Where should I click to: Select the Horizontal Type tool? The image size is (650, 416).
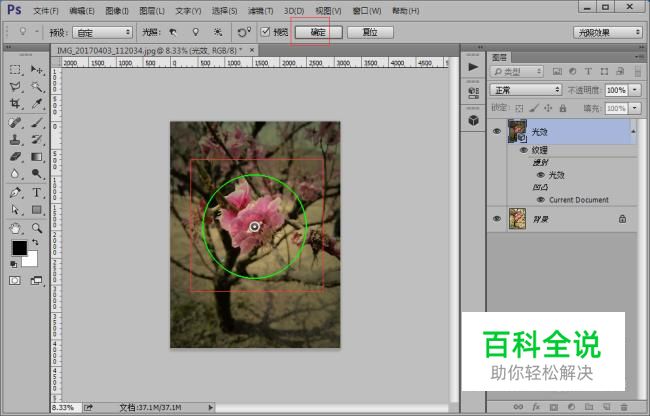point(37,193)
